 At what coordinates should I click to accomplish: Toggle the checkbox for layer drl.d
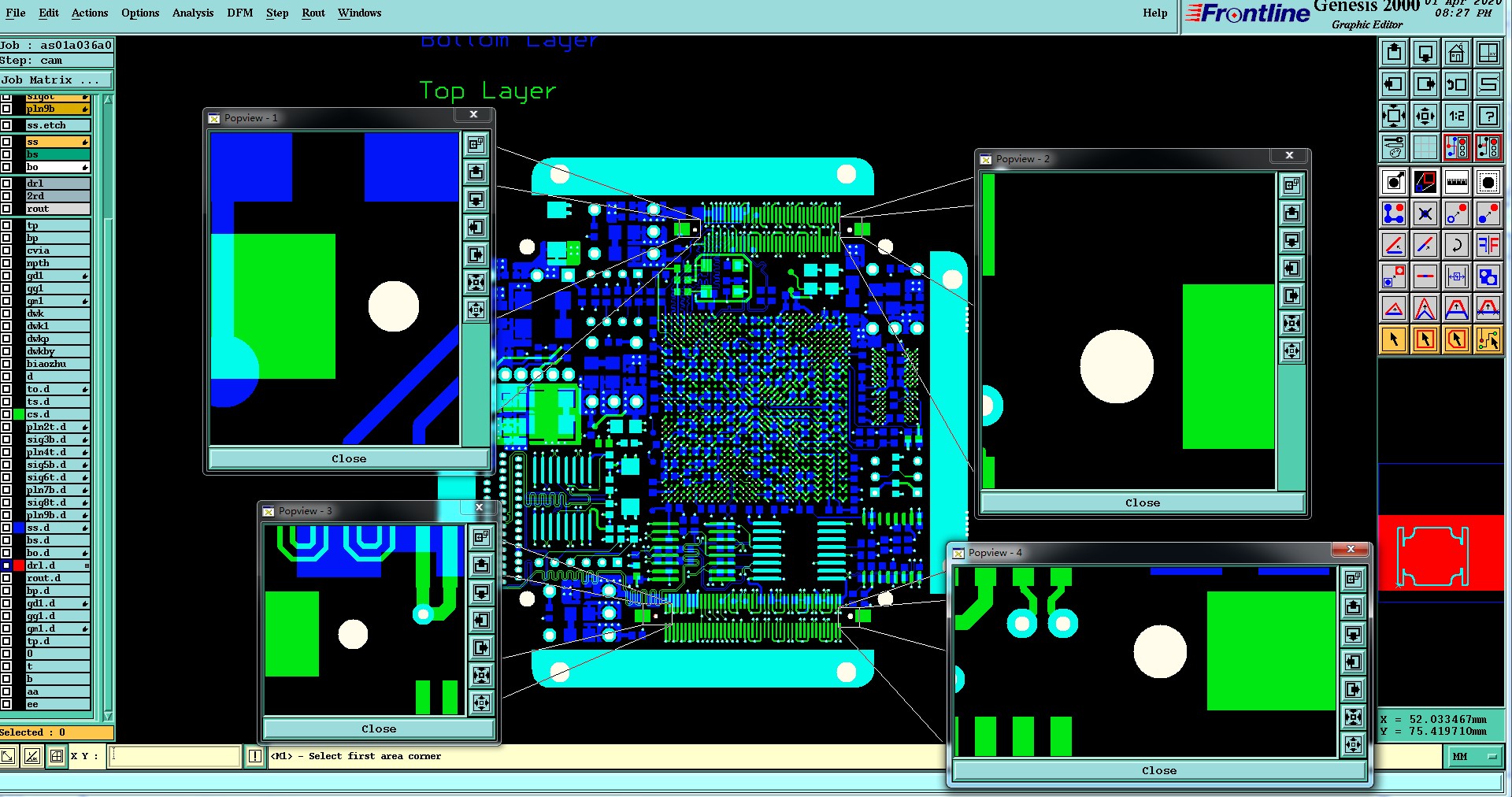point(6,565)
